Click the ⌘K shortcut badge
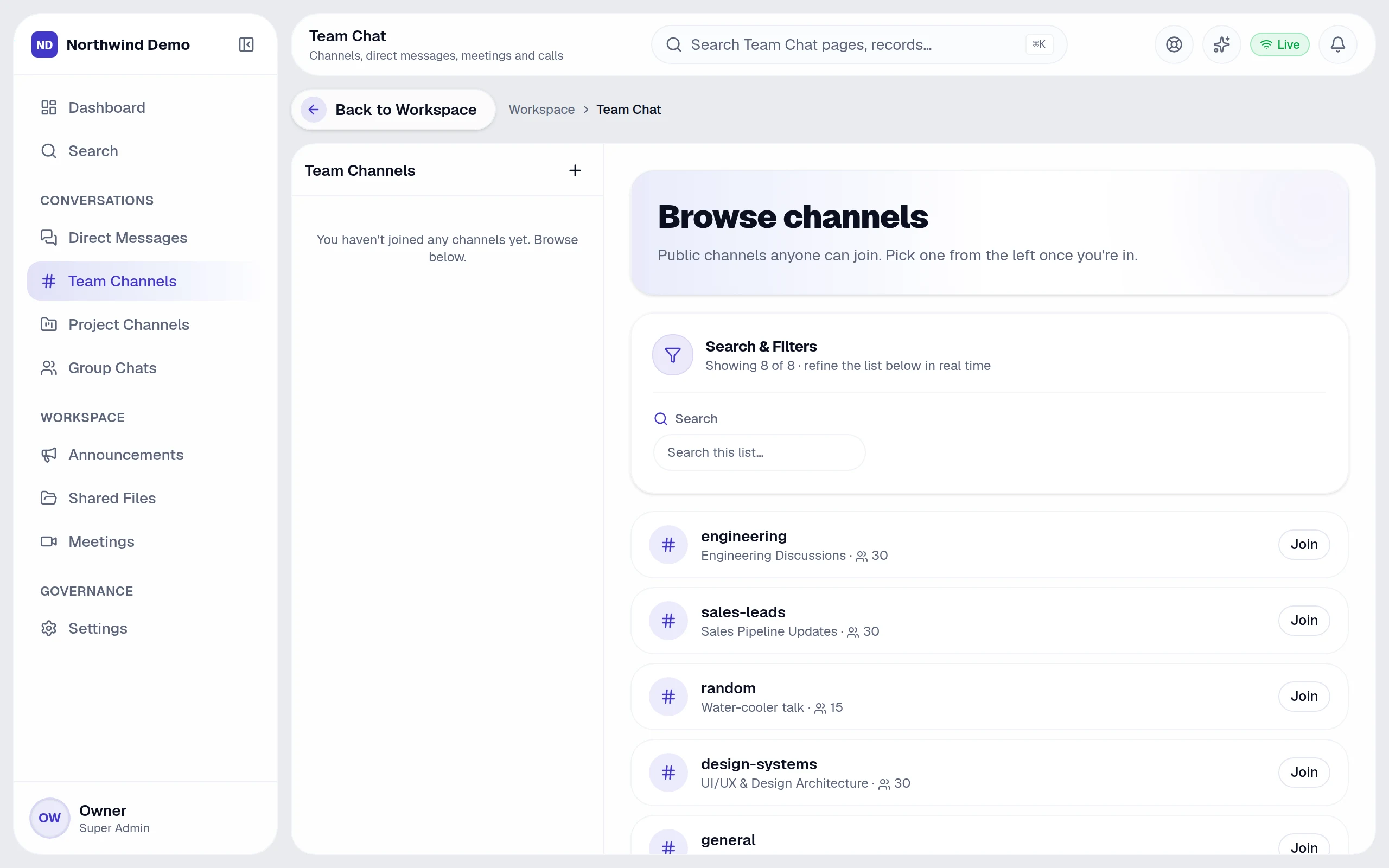The image size is (1389, 868). [1039, 44]
